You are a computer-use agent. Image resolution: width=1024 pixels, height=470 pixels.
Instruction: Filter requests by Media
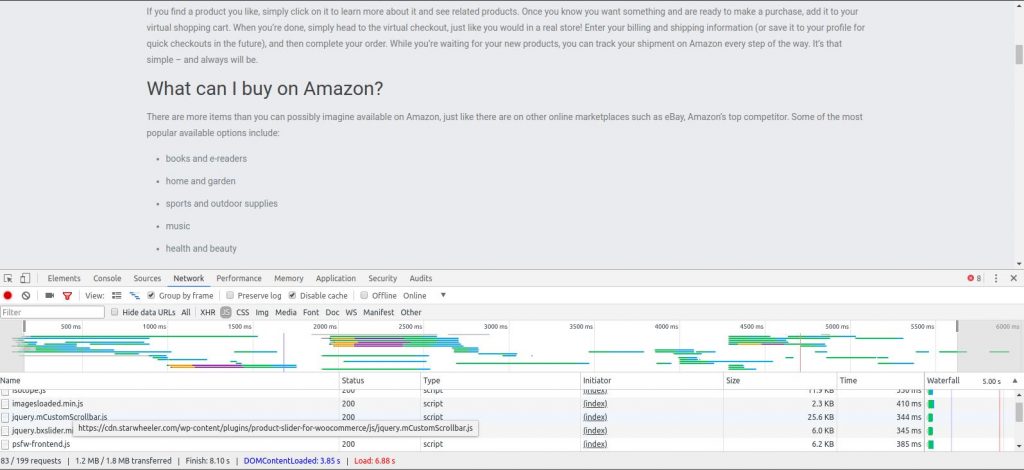pos(286,313)
